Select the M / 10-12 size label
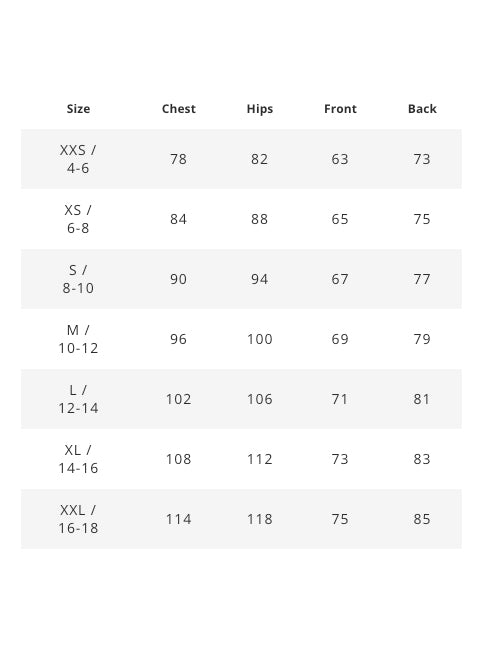The image size is (486, 648). (x=78, y=339)
